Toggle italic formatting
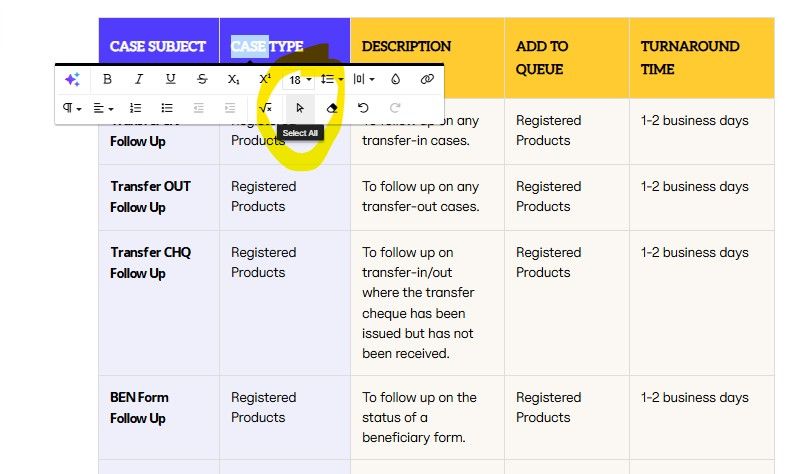The image size is (798, 474). 139,79
